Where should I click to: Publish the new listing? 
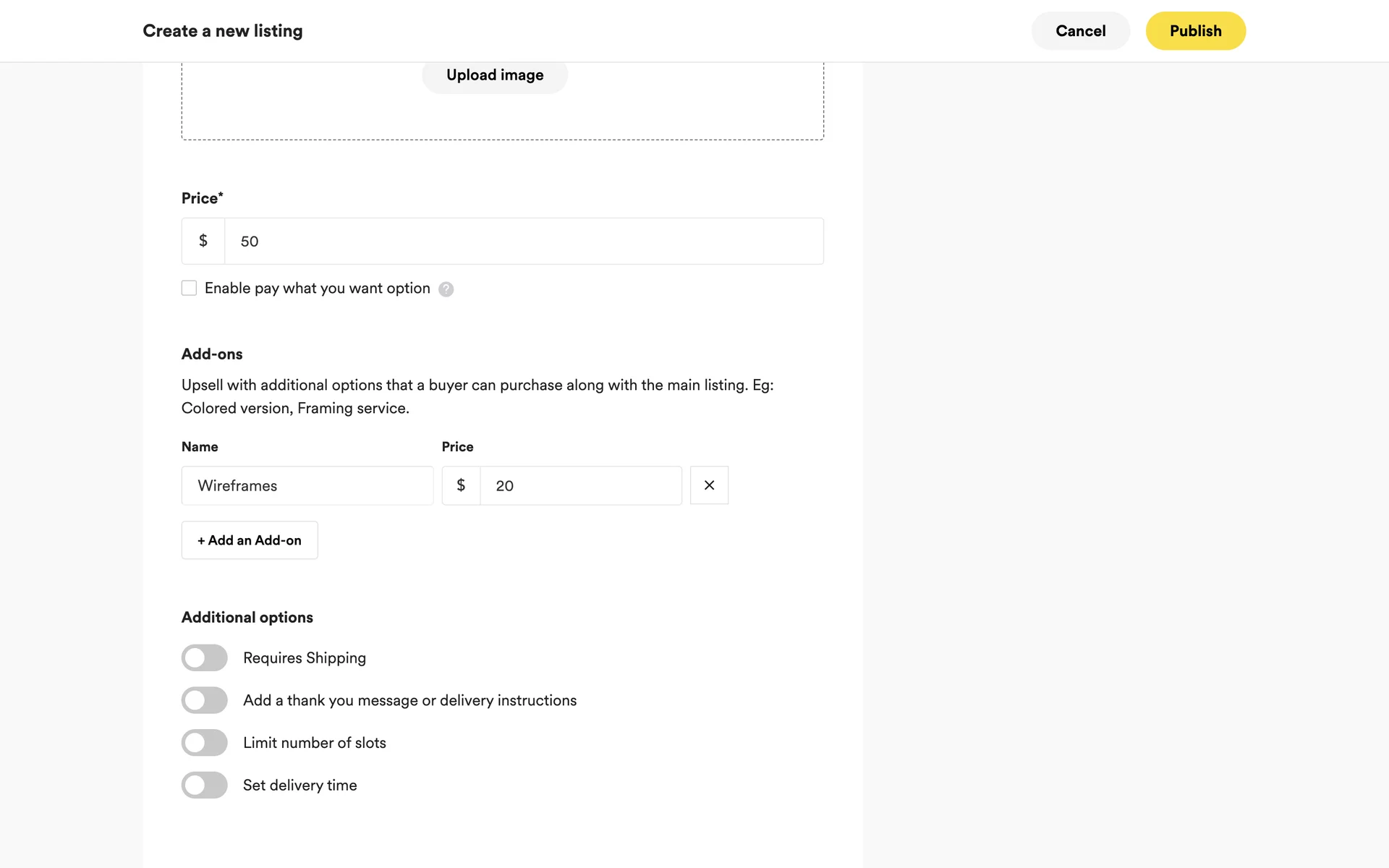(1195, 31)
